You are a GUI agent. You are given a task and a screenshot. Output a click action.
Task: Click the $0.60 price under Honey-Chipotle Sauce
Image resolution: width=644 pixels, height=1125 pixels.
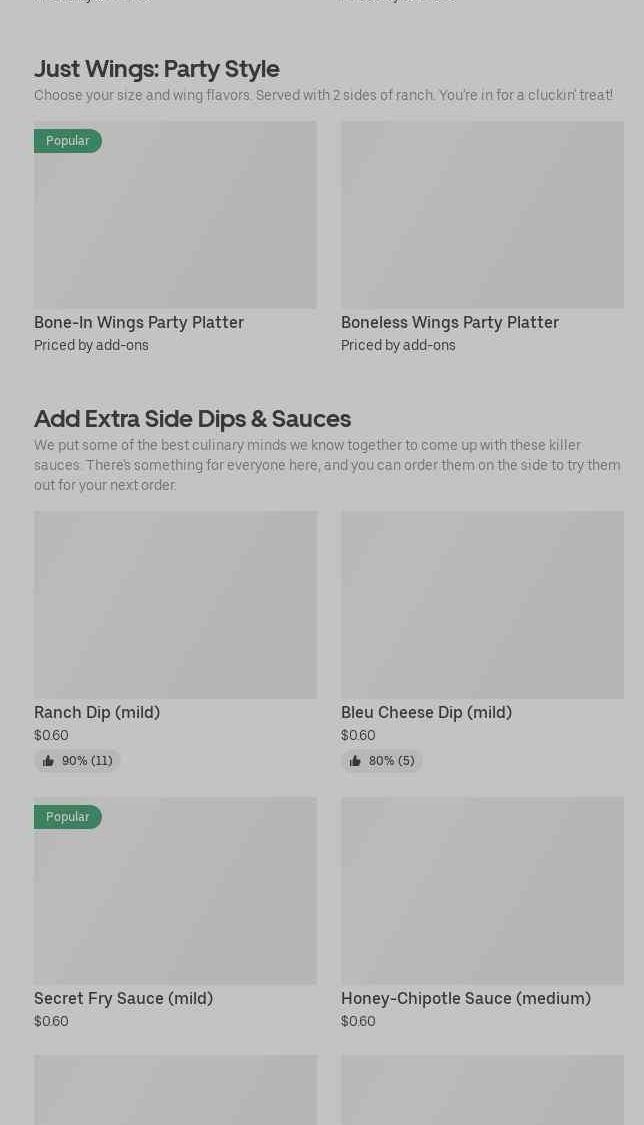358,1021
